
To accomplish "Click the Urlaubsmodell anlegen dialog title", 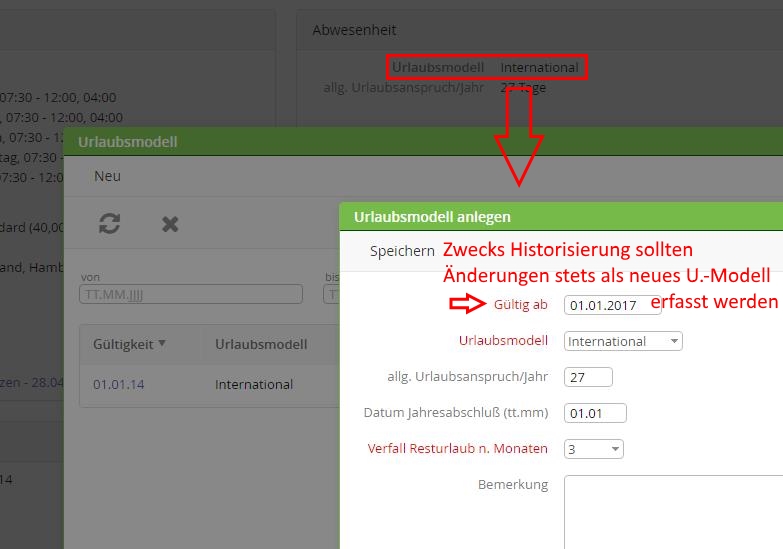I will click(x=432, y=217).
